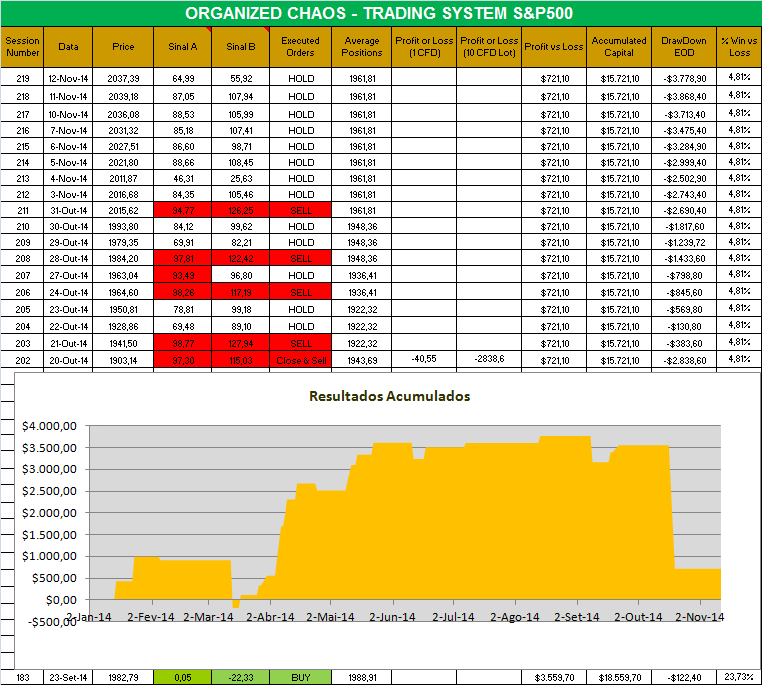Select red Sinal B cell 127,94
Screen dimensions: 762x685
241,343
